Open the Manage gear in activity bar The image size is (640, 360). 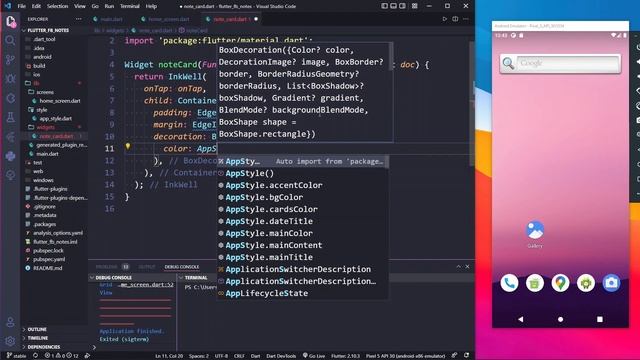tap(10, 341)
